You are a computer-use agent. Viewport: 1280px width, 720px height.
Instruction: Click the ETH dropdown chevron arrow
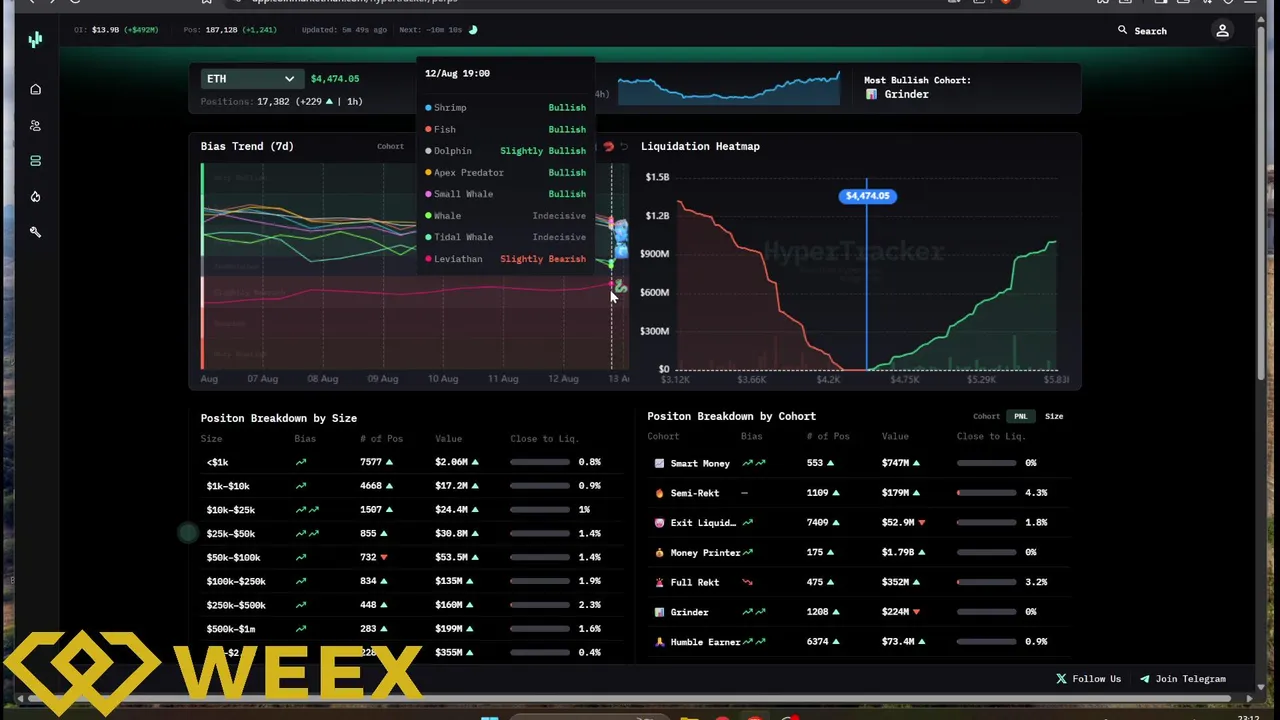[x=289, y=79]
